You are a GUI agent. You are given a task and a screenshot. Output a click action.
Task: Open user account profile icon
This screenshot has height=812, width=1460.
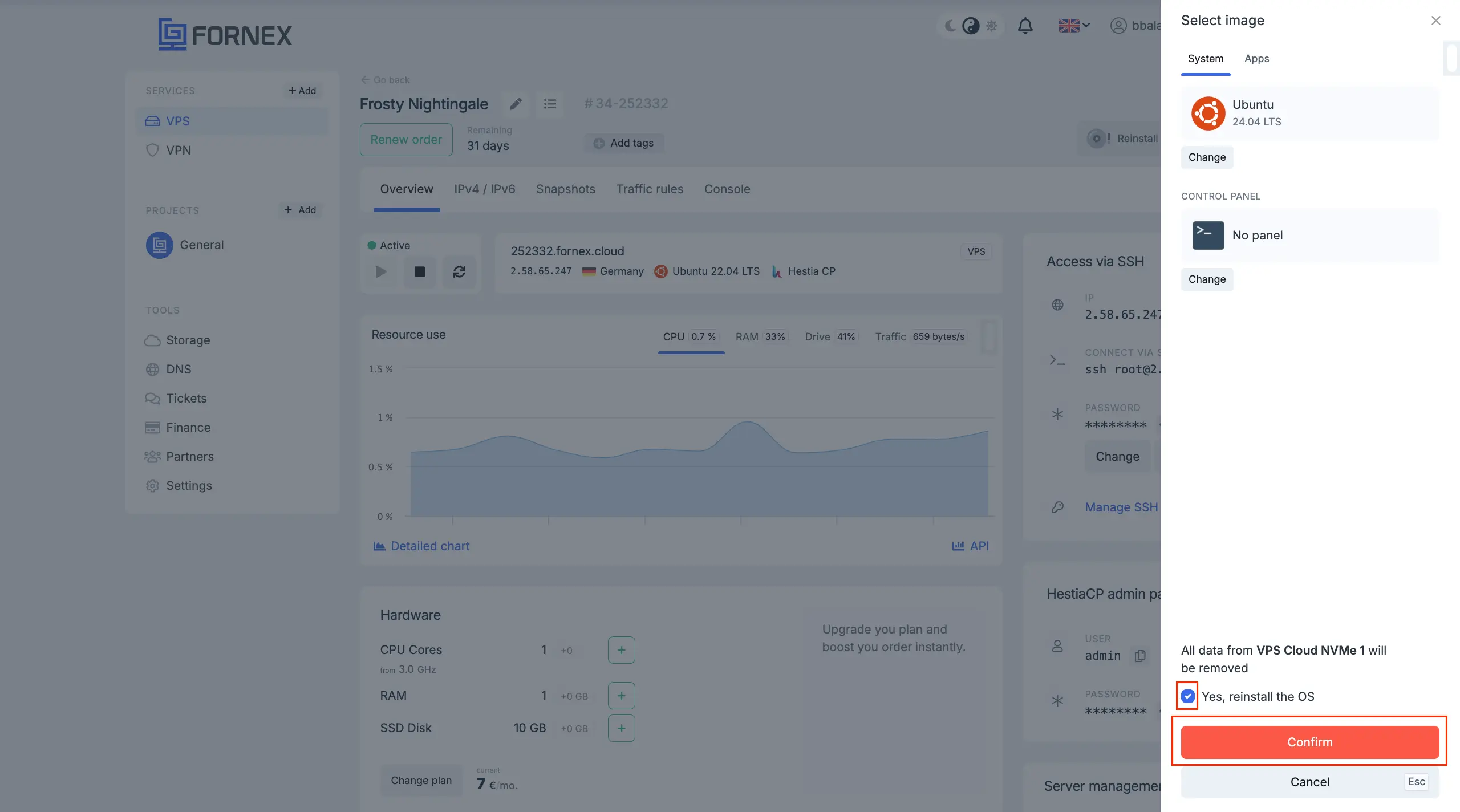pos(1118,26)
